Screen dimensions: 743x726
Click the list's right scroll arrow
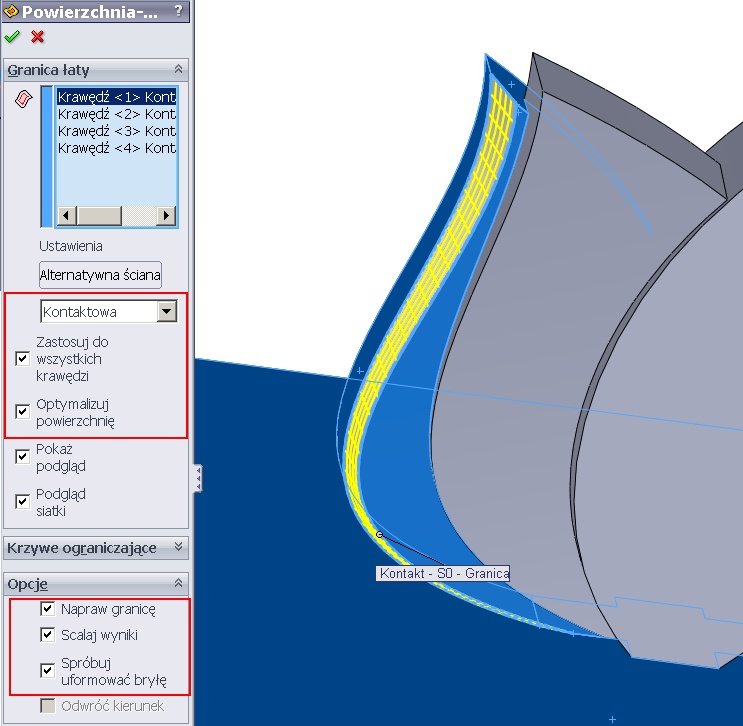166,216
